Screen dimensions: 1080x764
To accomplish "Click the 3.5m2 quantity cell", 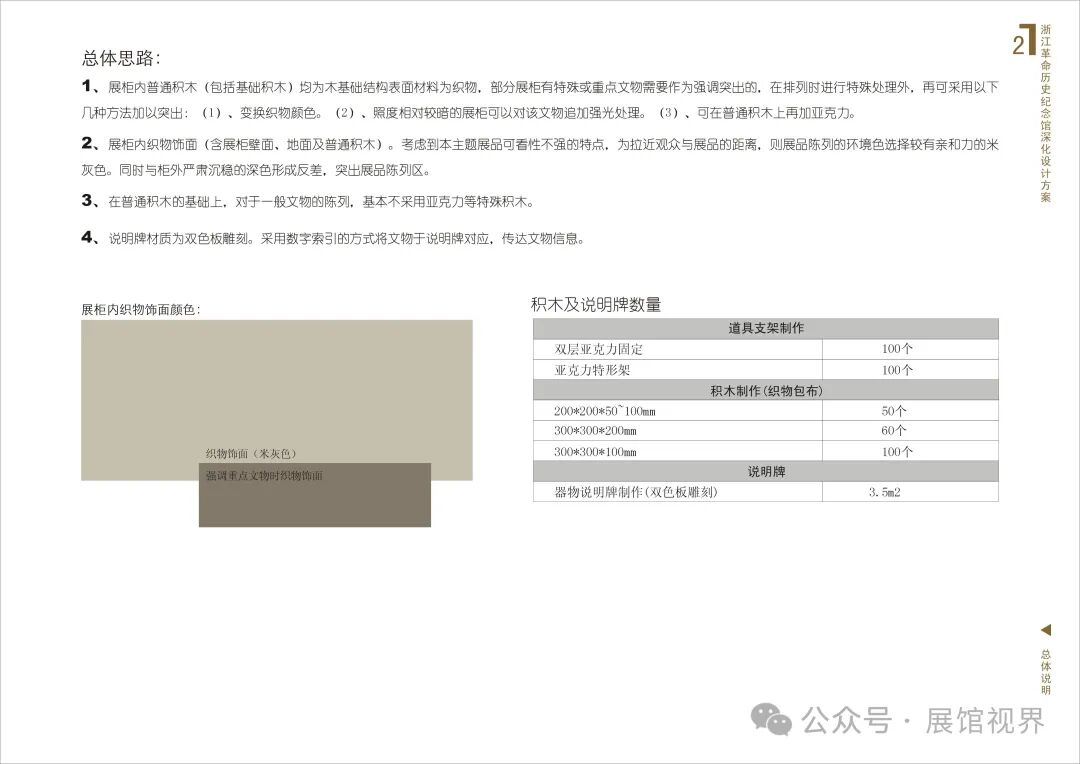I will [x=885, y=492].
